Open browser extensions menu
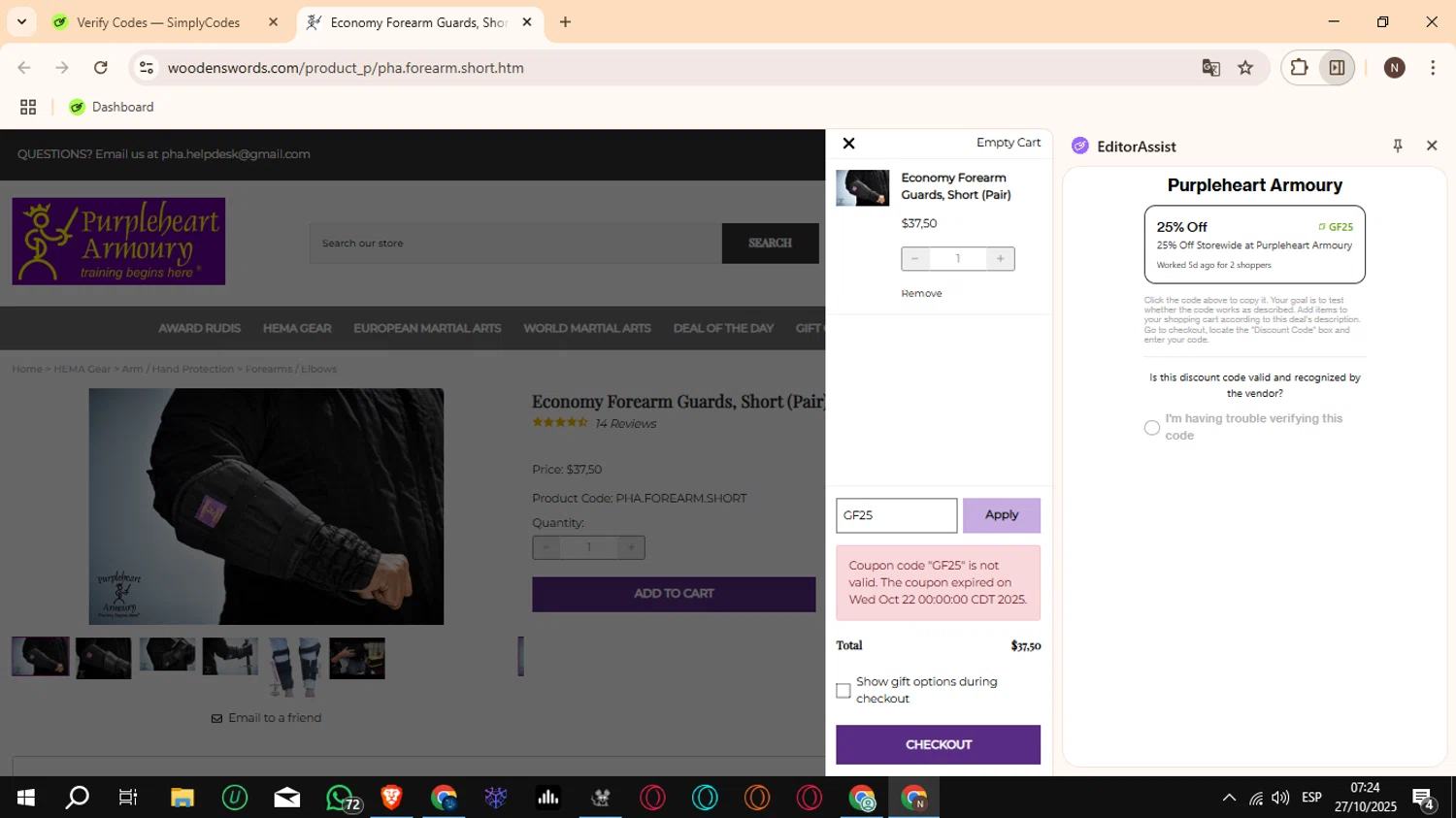This screenshot has height=818, width=1456. click(x=1299, y=68)
